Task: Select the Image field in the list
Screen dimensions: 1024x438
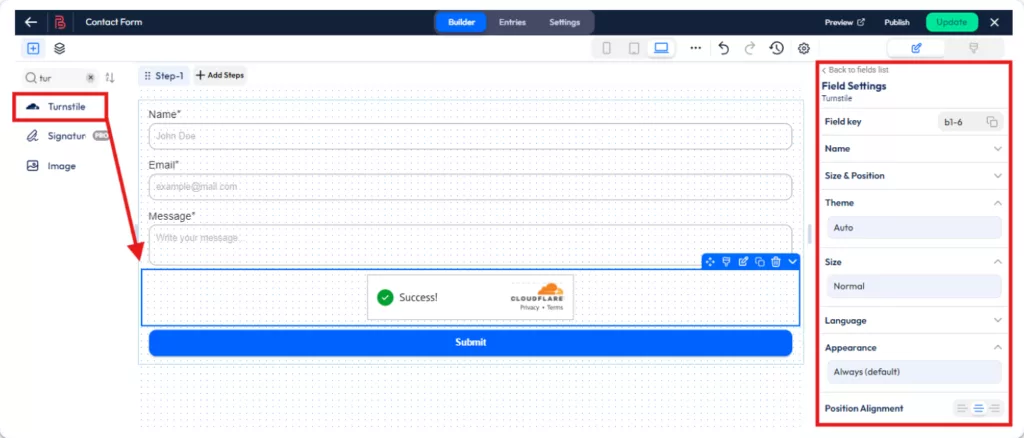Action: [52, 166]
